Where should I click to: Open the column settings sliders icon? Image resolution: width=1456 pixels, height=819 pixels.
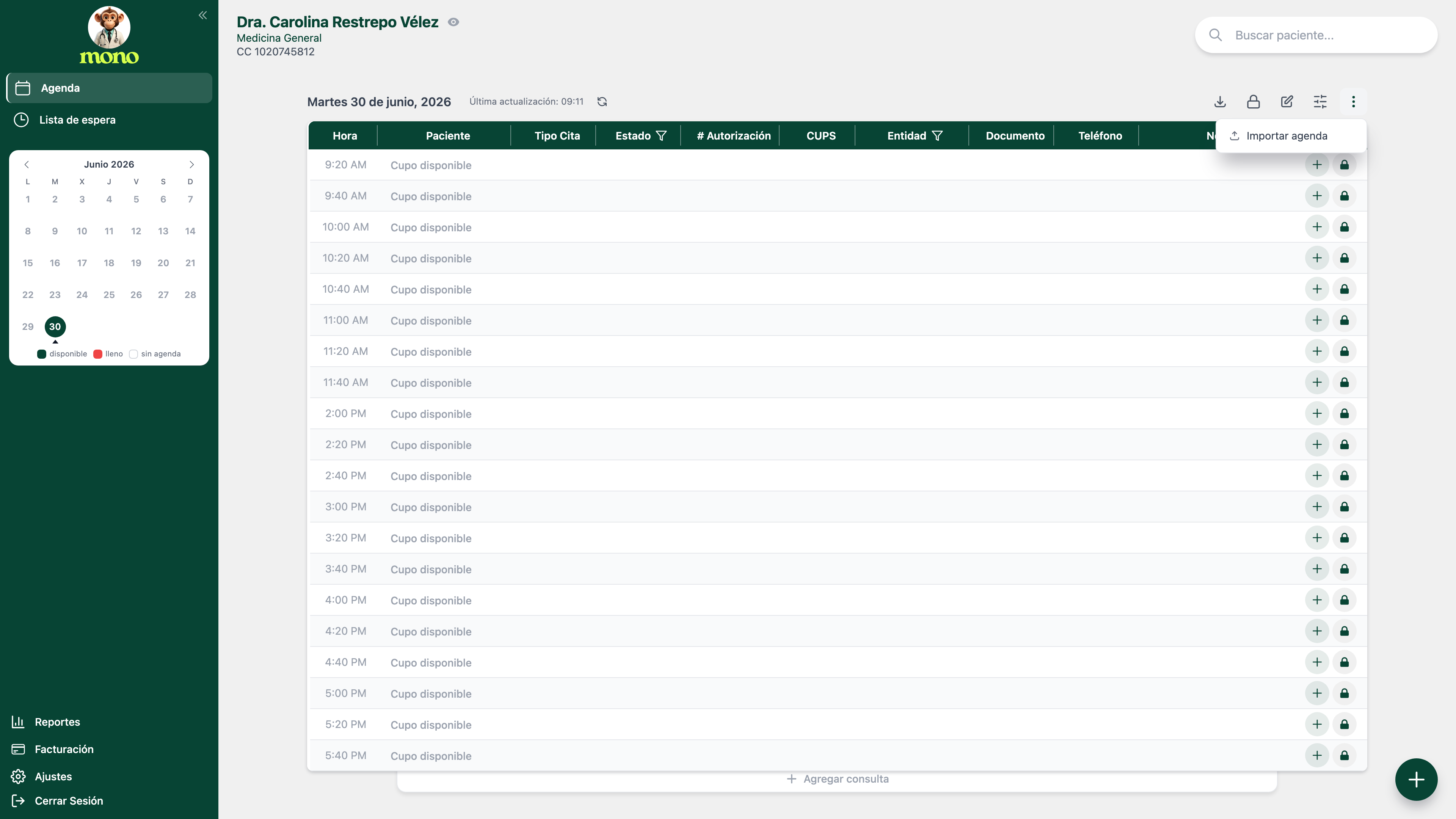(1320, 102)
